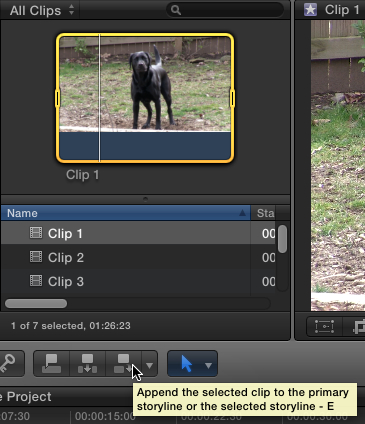Click the connect clip to primary storyline button
This screenshot has width=365, height=424.
(52, 363)
